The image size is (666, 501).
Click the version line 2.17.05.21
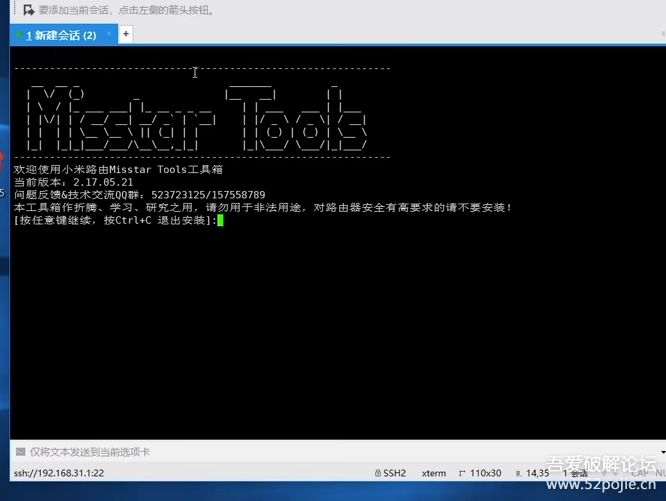(73, 182)
